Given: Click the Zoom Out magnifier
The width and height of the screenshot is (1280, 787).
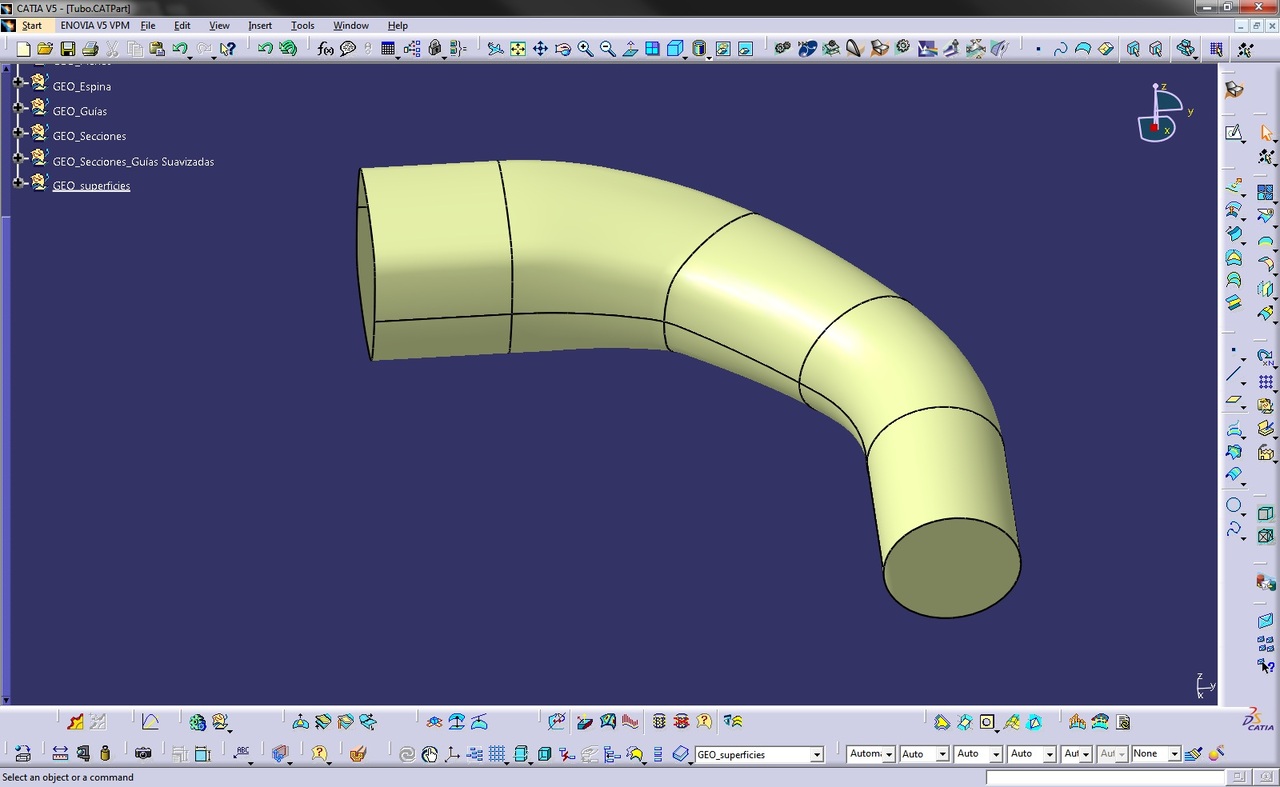Looking at the screenshot, I should pyautogui.click(x=607, y=48).
